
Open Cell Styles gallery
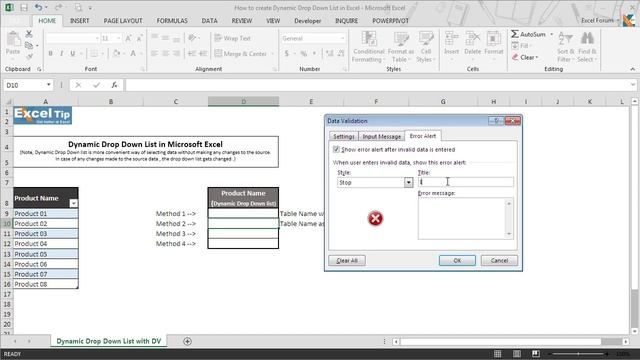pyautogui.click(x=426, y=47)
